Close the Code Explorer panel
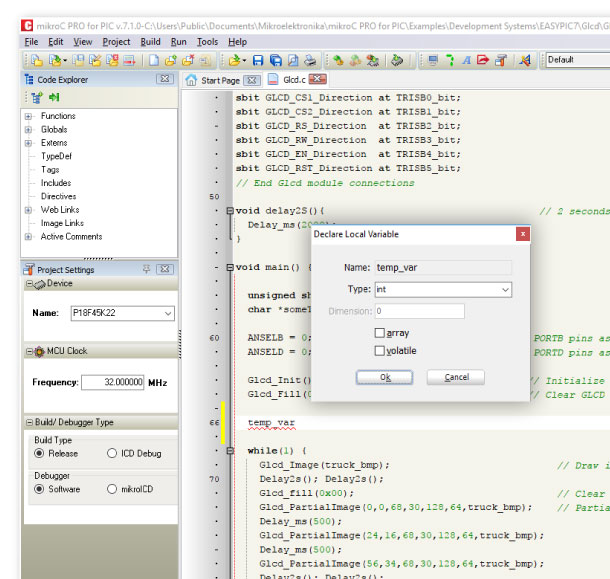This screenshot has width=610, height=579. coord(165,79)
